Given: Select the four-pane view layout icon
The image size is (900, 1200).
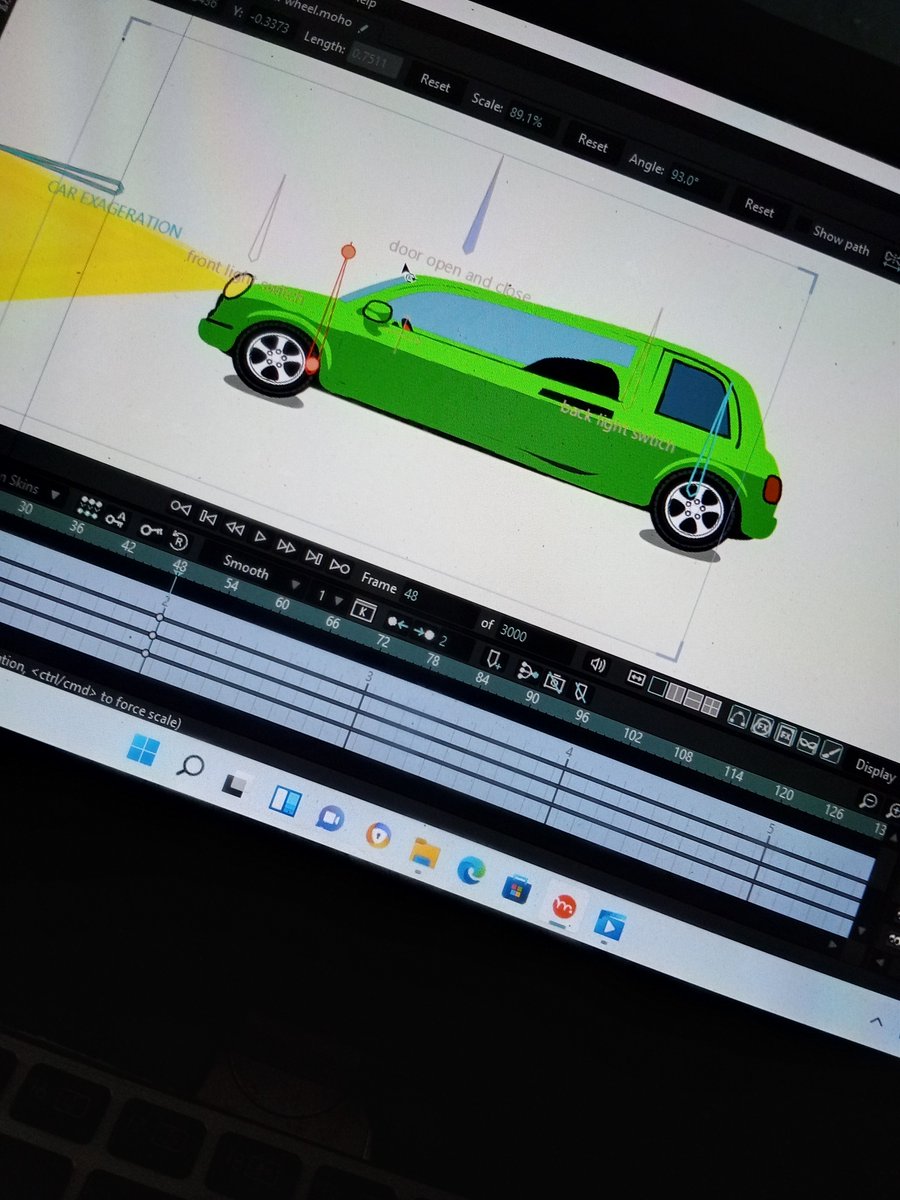Looking at the screenshot, I should tap(711, 707).
